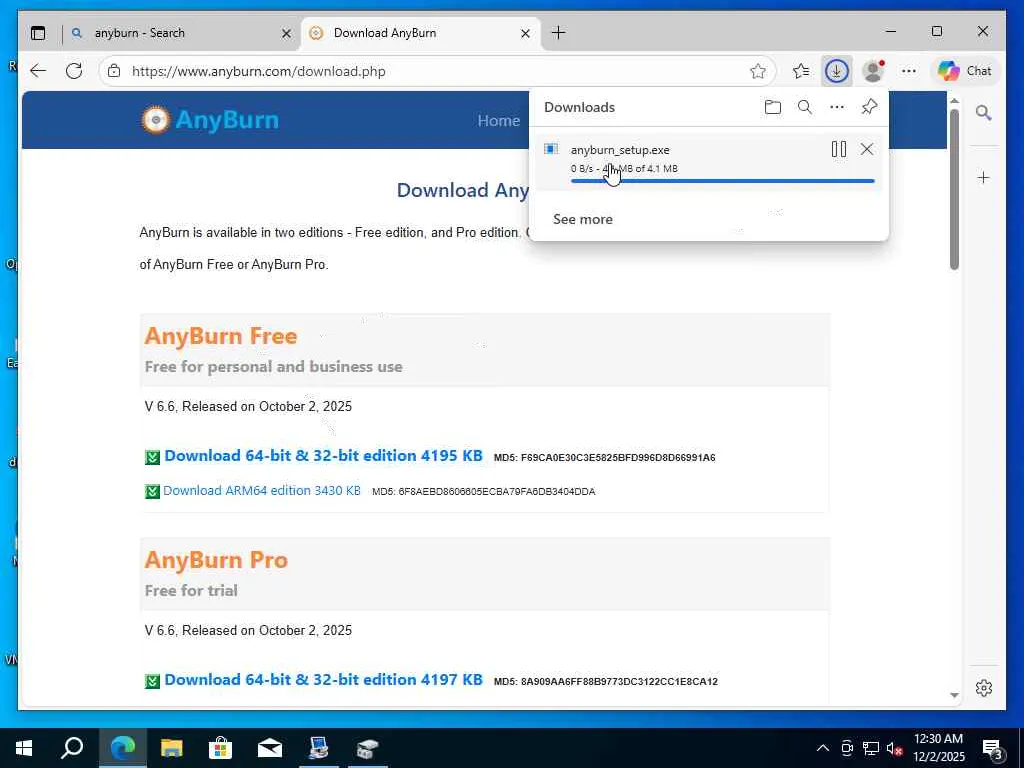Click the address bar URL

[259, 71]
